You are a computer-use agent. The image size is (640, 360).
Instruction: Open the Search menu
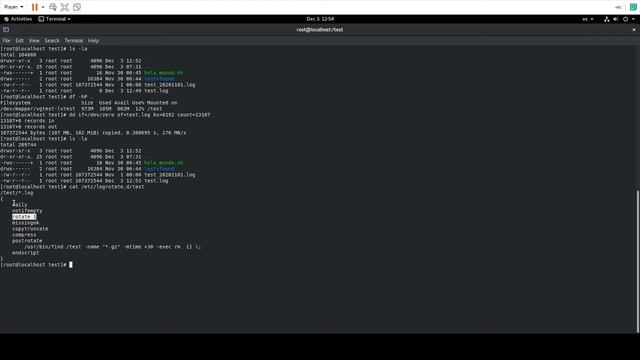52,40
